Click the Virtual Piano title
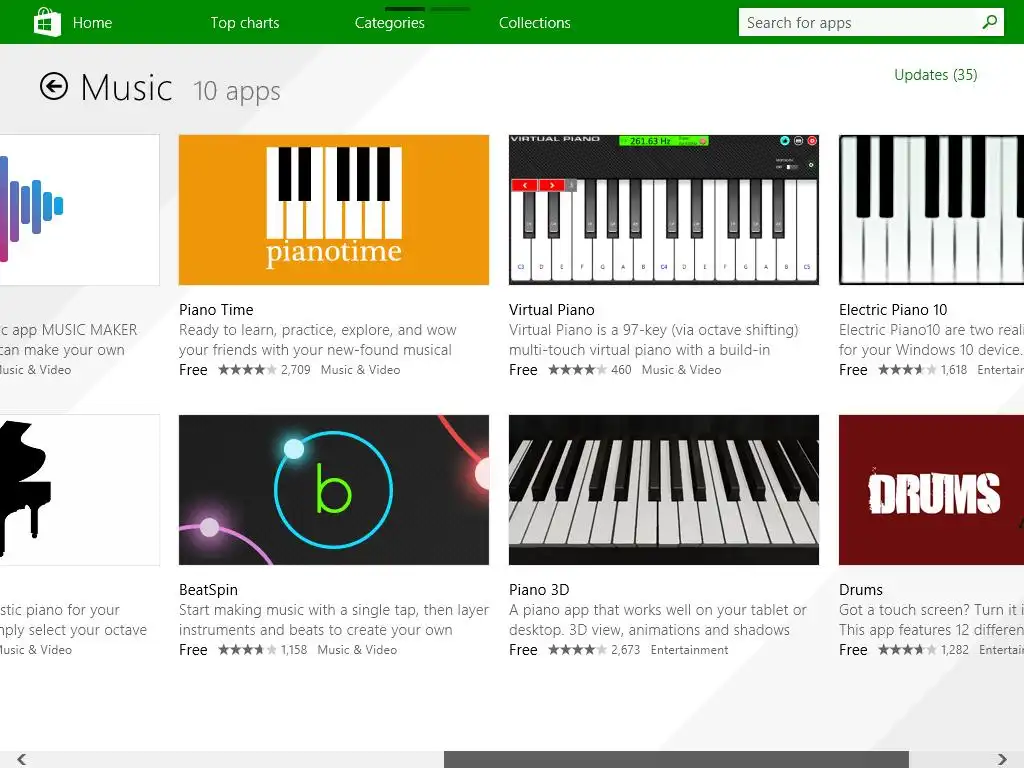The image size is (1024, 768). point(552,310)
